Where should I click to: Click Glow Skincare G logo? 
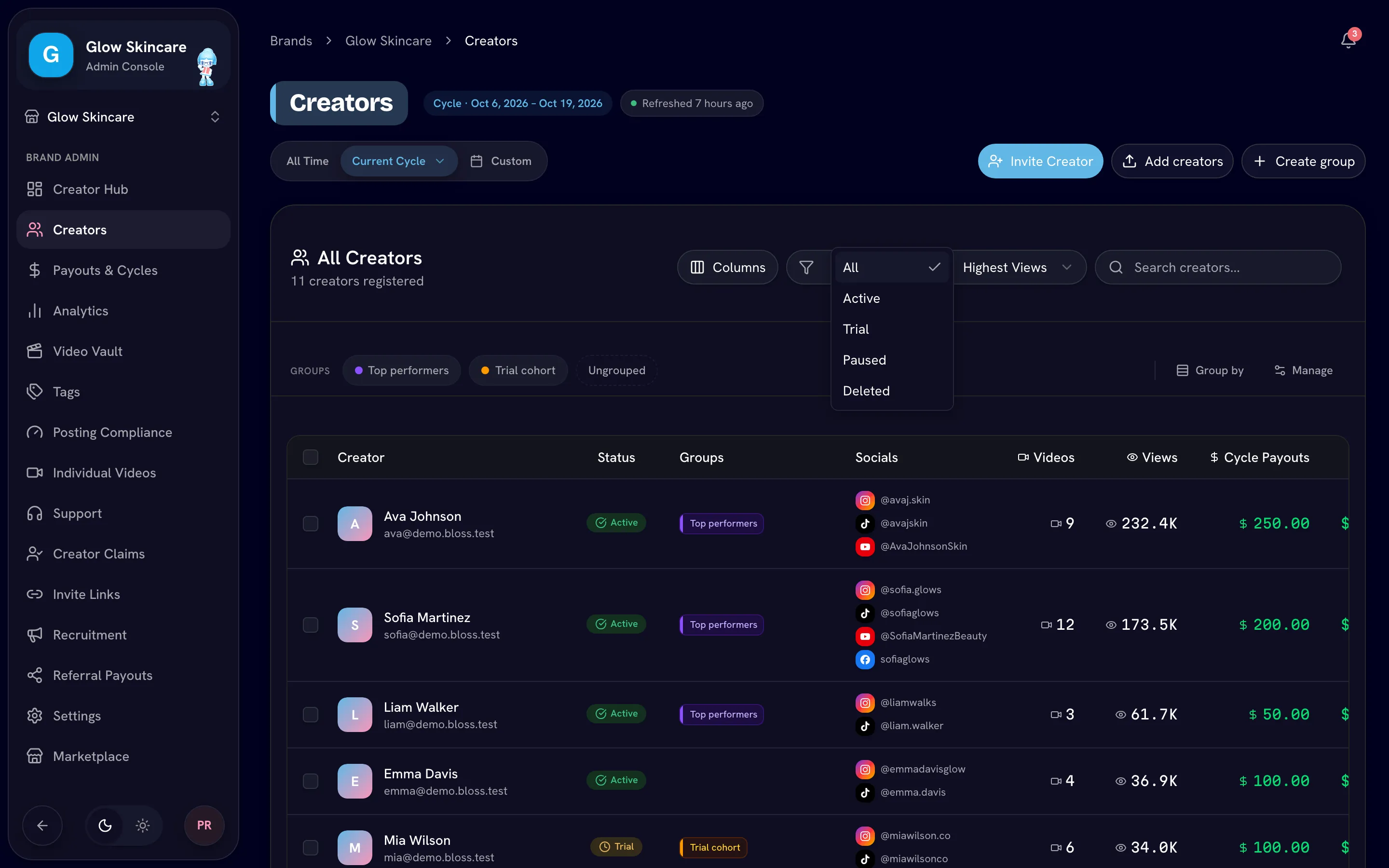51,55
